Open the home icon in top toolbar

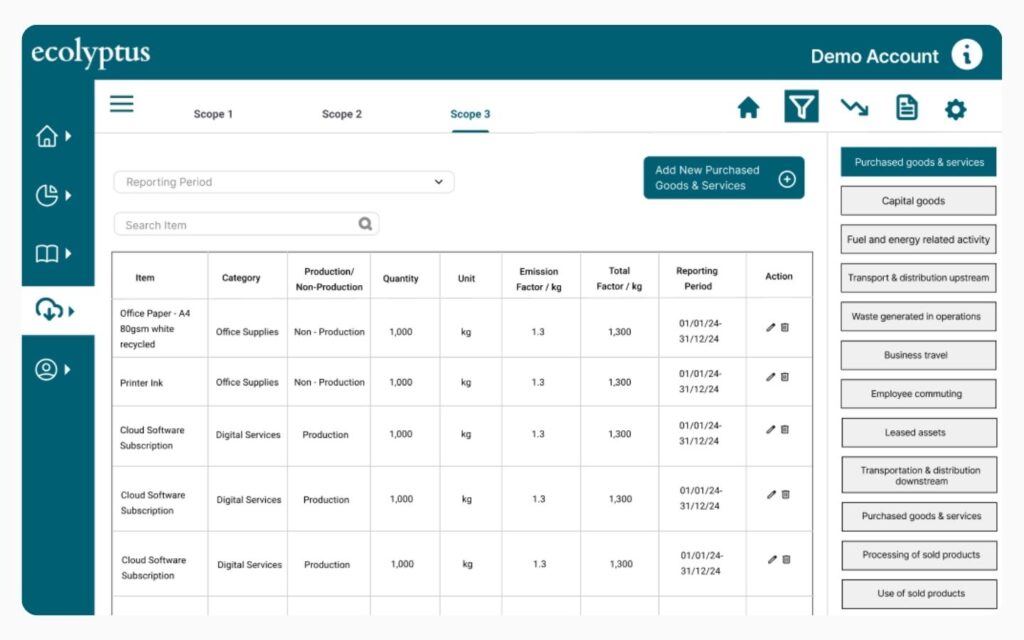[x=748, y=108]
